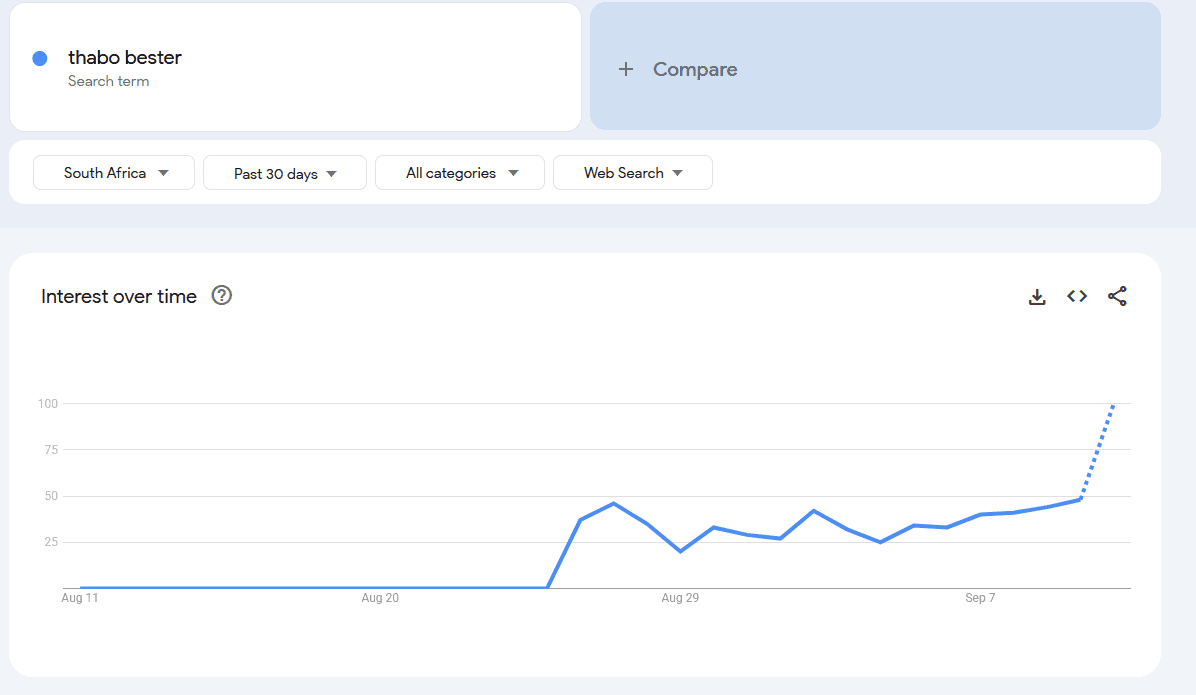The height and width of the screenshot is (695, 1196).
Task: Open the embed code icon
Action: [1077, 297]
